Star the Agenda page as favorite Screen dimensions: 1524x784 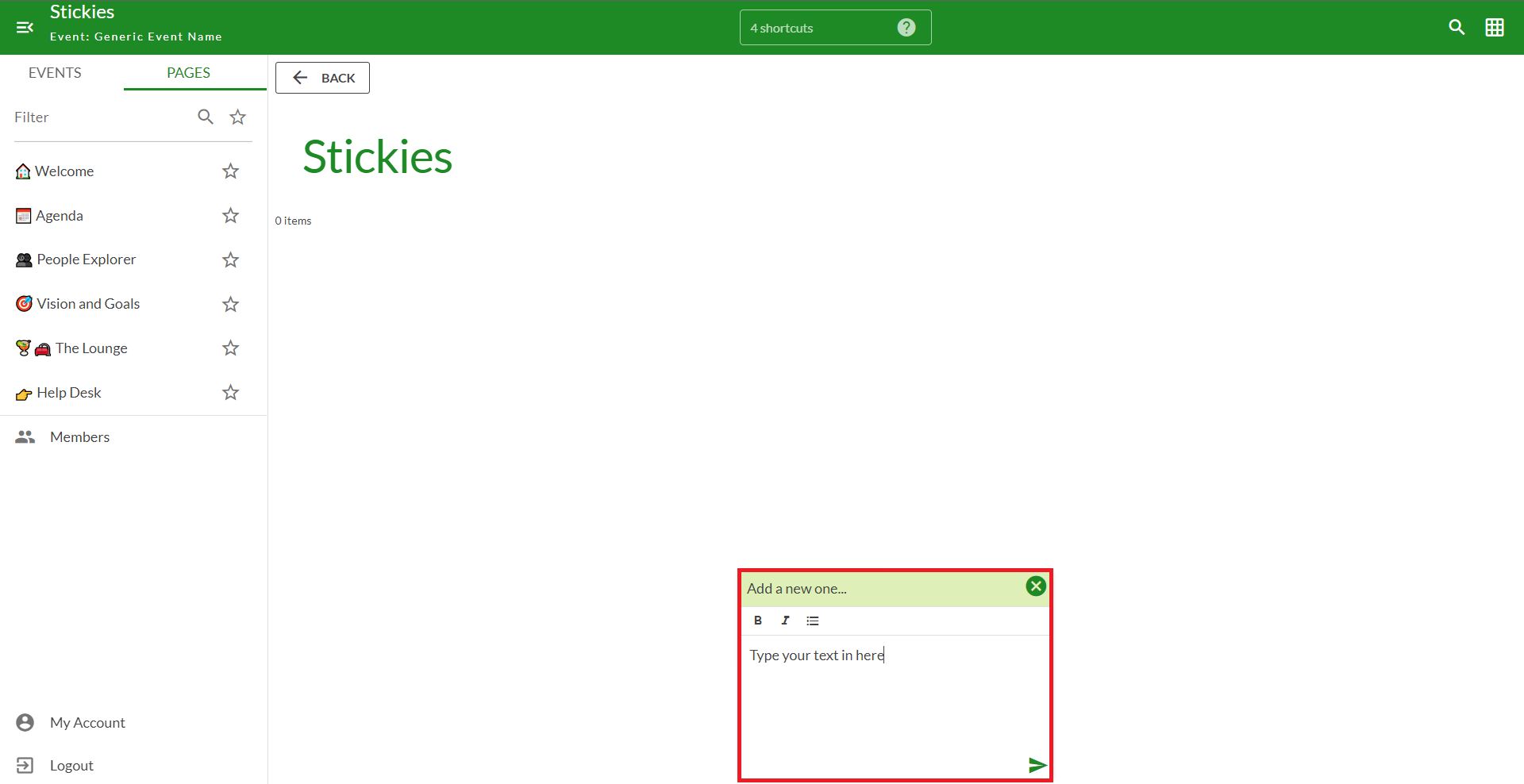[x=230, y=216]
